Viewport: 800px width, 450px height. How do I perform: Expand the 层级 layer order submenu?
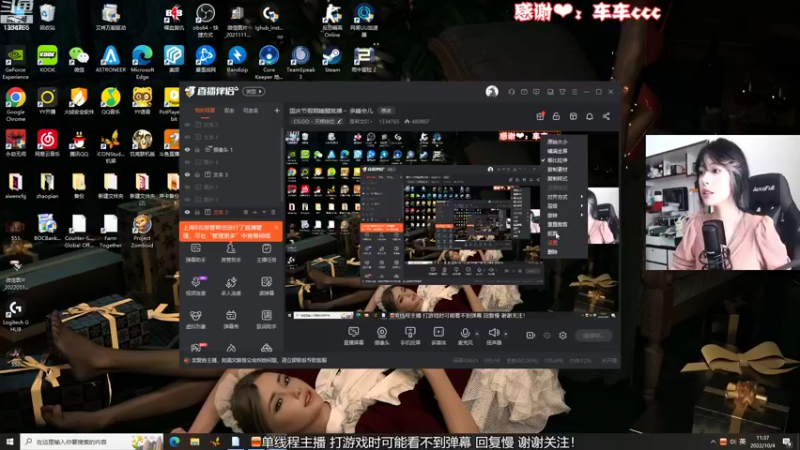pos(564,206)
